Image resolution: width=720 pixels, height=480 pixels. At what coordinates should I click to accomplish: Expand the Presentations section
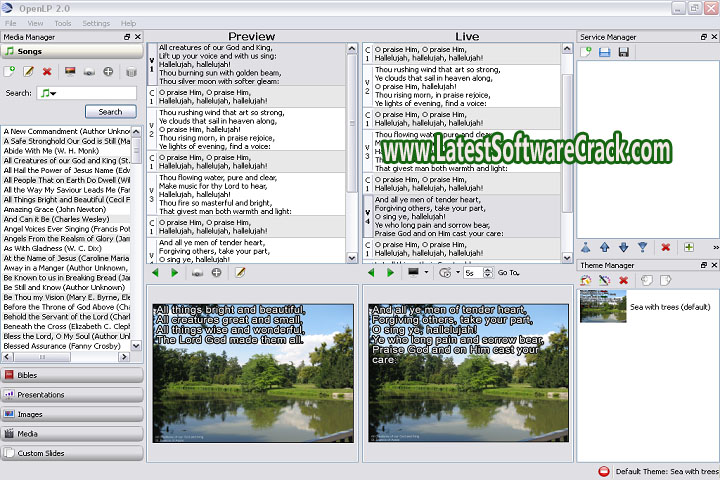point(72,395)
